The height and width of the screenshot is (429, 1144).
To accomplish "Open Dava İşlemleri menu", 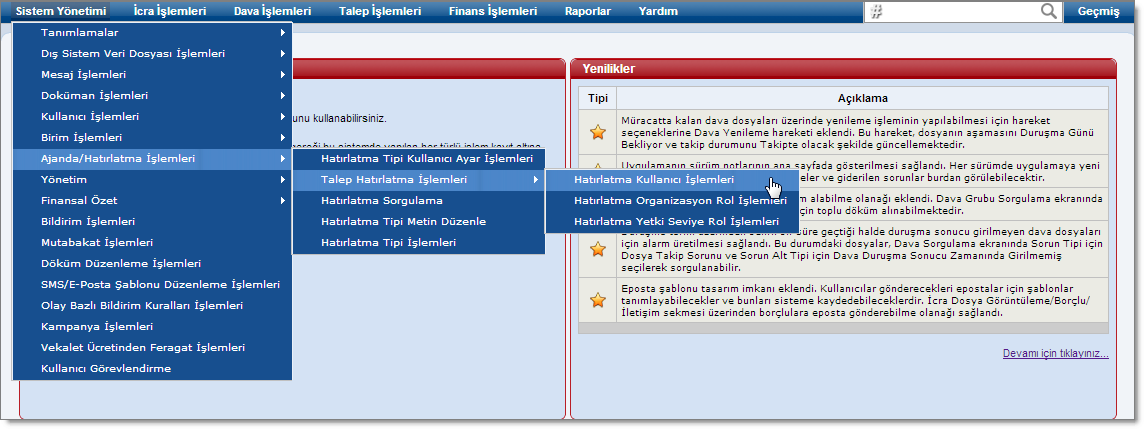I will pyautogui.click(x=272, y=11).
